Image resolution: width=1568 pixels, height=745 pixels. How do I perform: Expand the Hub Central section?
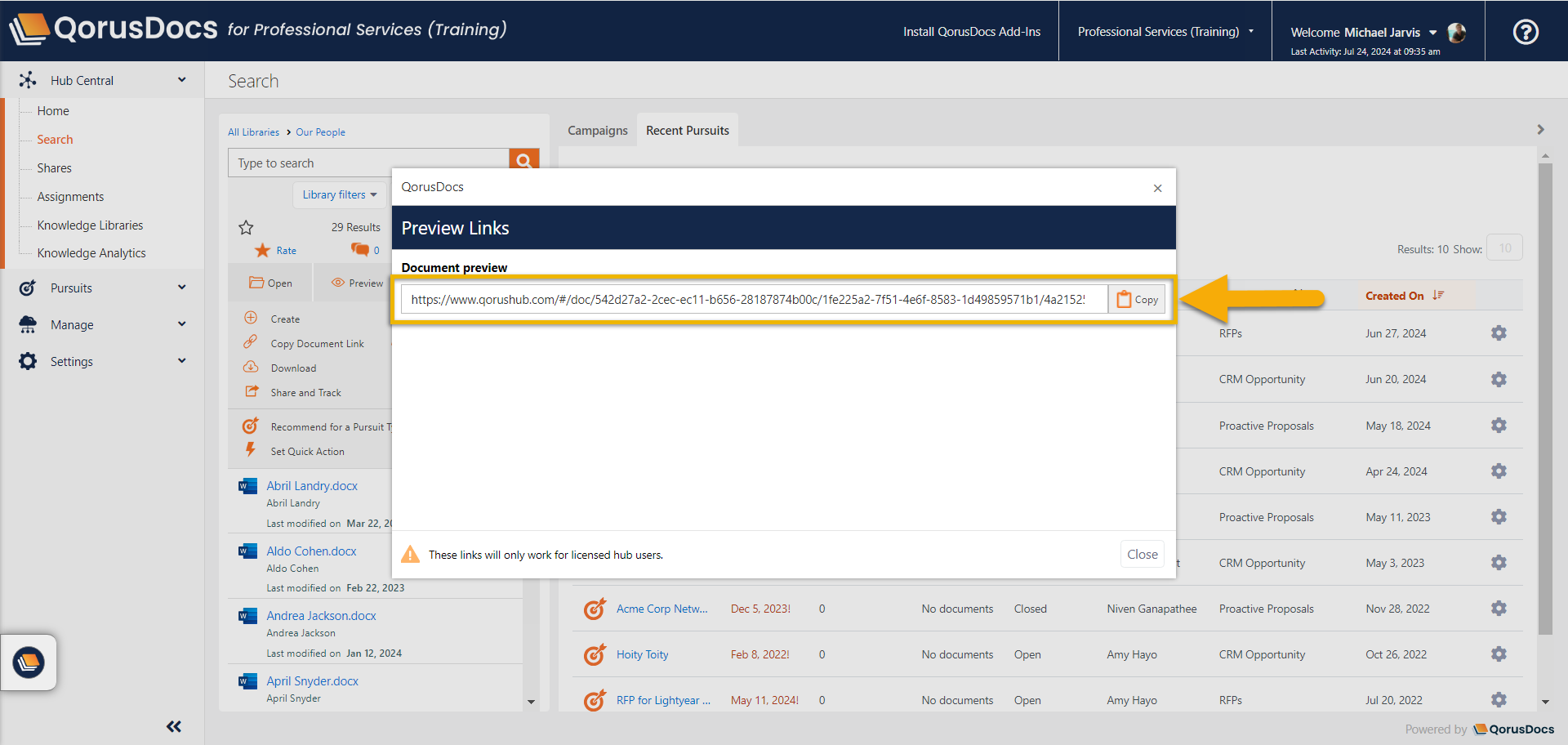coord(181,80)
